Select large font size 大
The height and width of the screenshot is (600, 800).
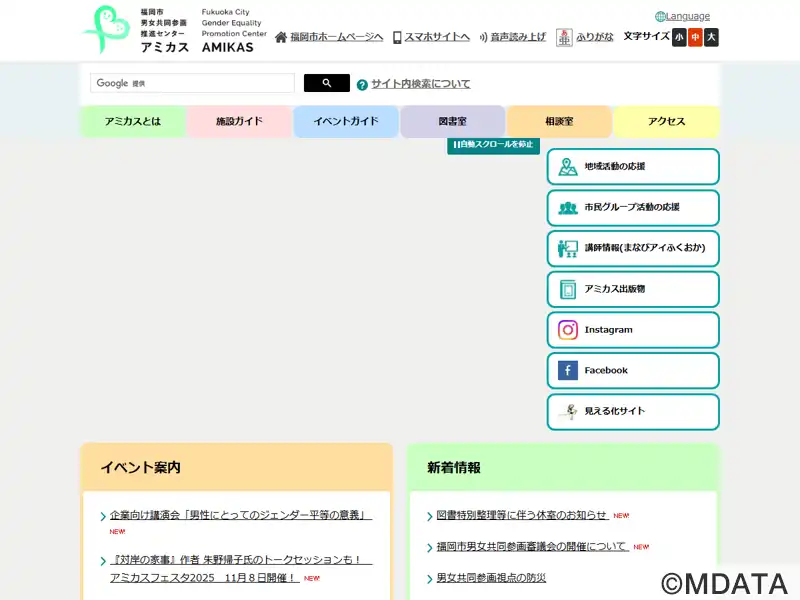point(711,37)
